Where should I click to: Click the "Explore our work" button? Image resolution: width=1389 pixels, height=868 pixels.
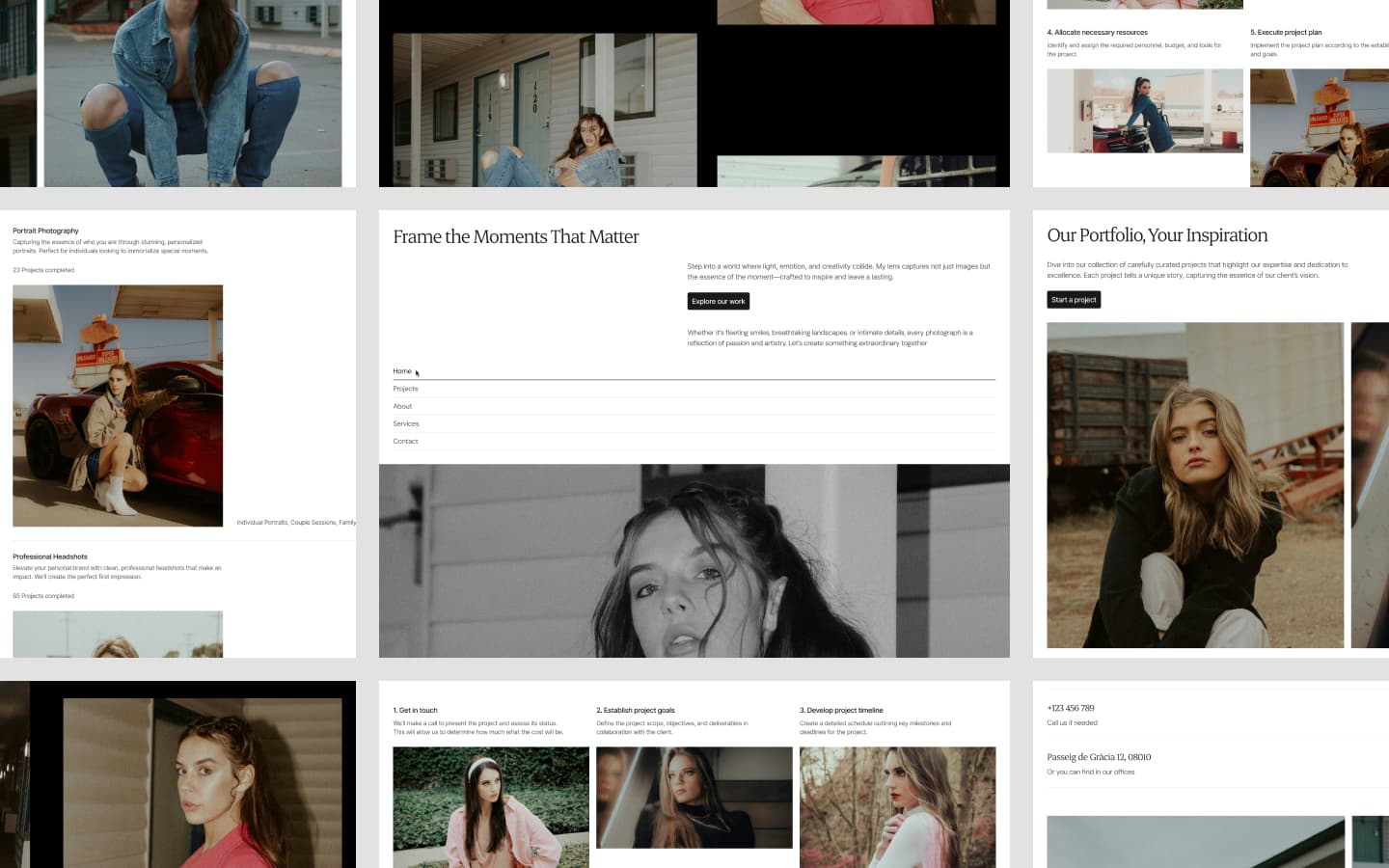pyautogui.click(x=718, y=301)
